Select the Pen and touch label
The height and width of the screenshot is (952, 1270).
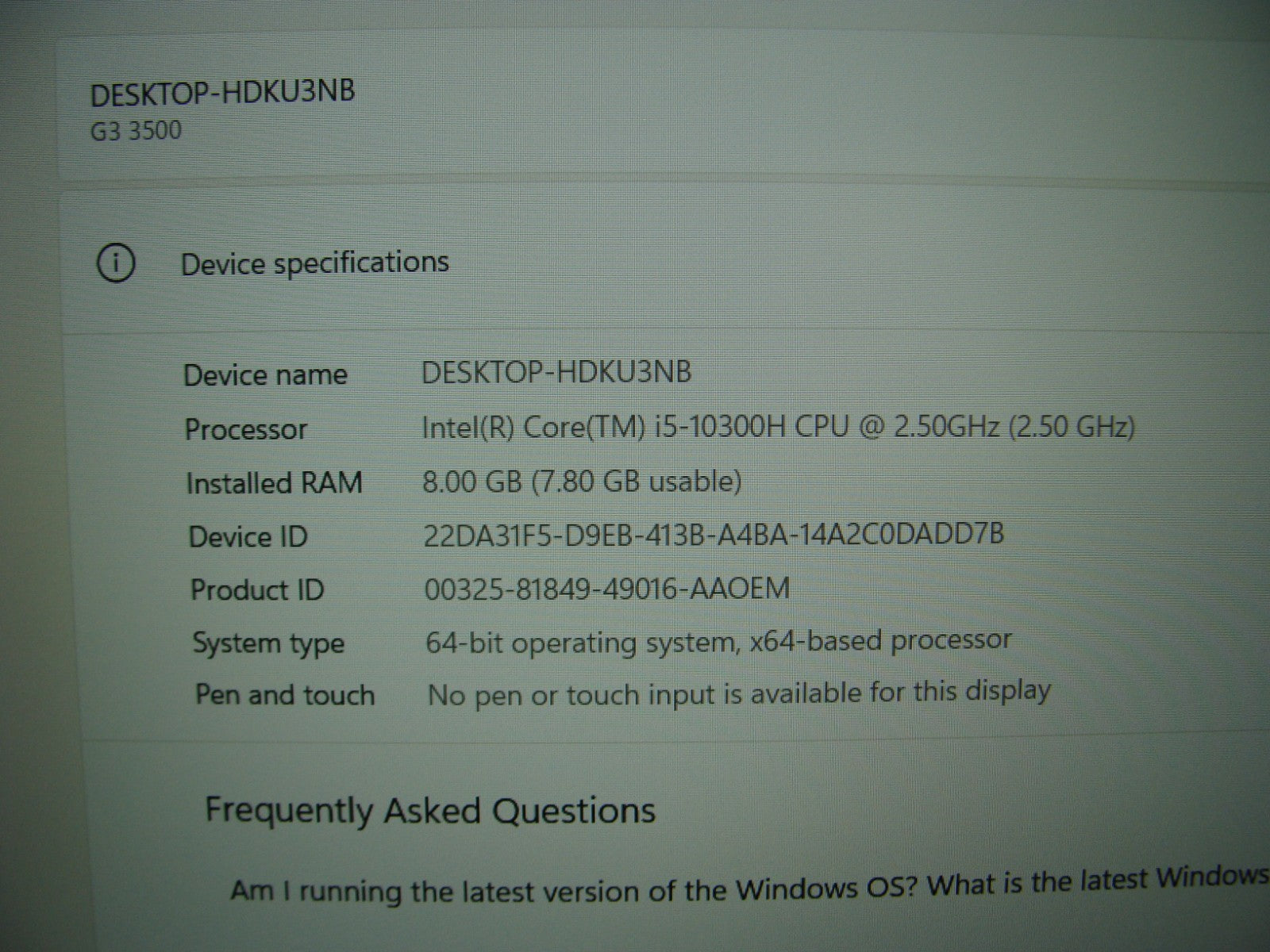[285, 695]
